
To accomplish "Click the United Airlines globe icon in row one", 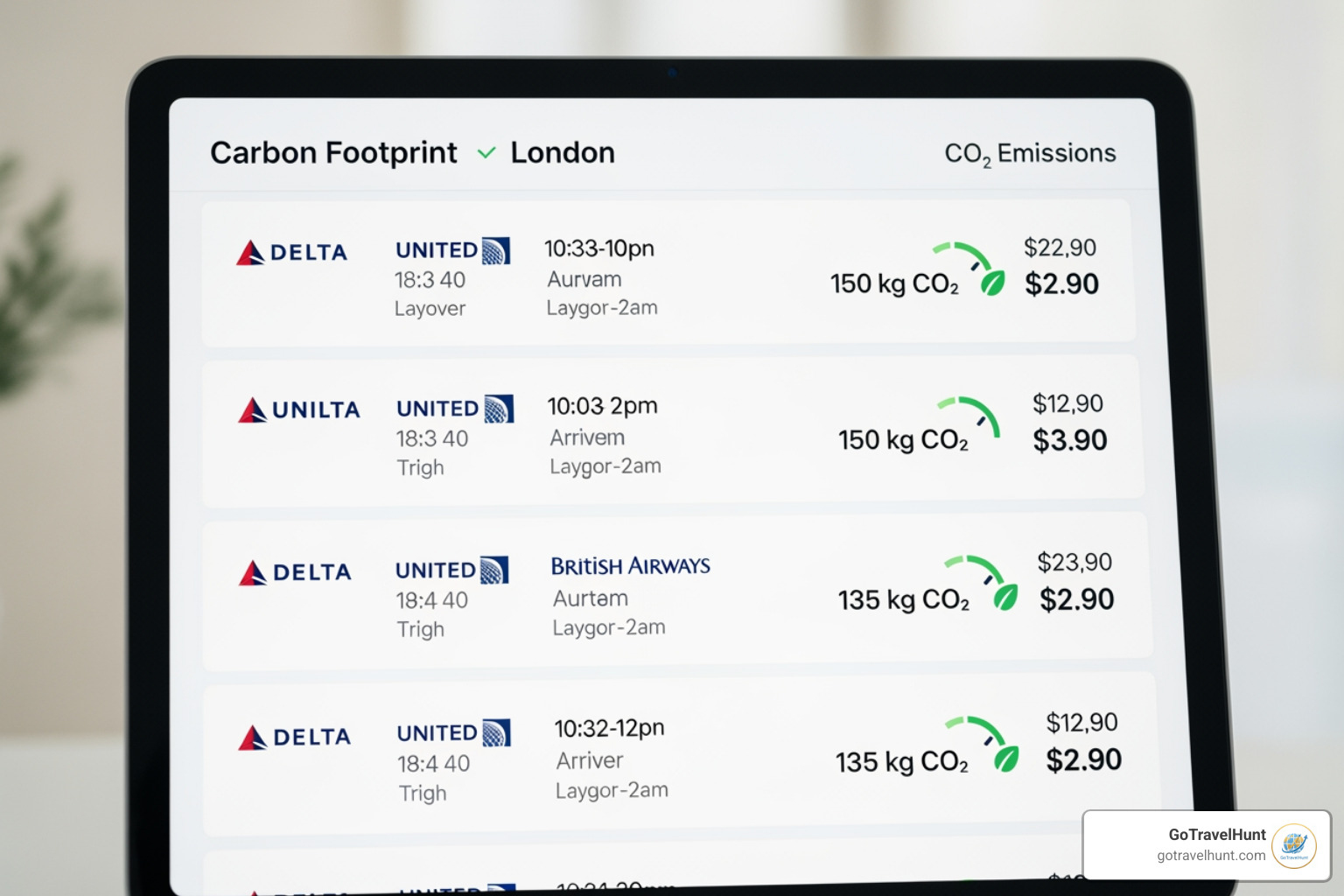I will coord(495,249).
